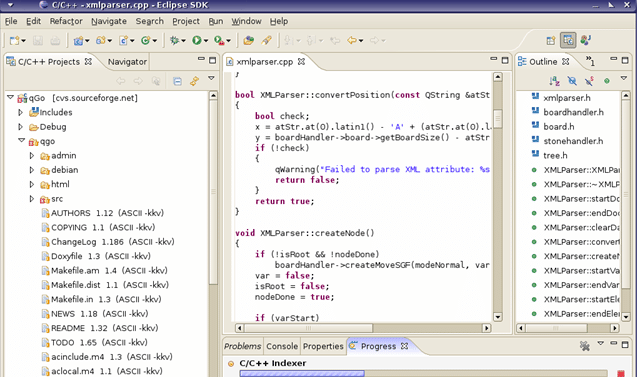637x377 pixels.
Task: Click the xmlparser.cpp file icon on editor tab
Action: tap(230, 62)
